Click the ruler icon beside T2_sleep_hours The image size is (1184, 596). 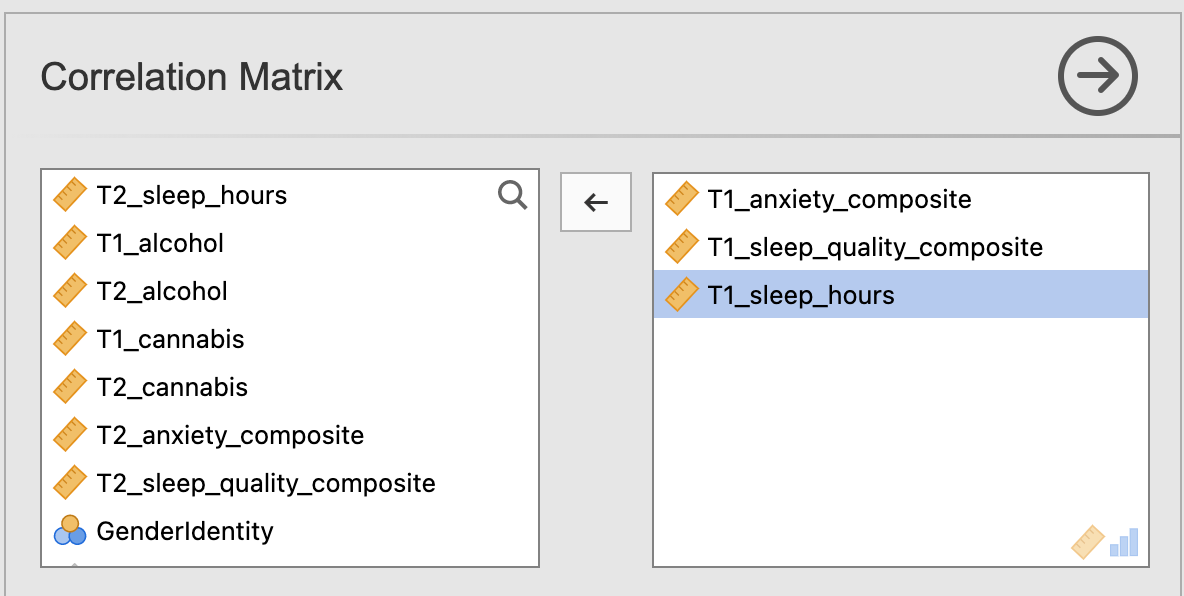[x=70, y=196]
